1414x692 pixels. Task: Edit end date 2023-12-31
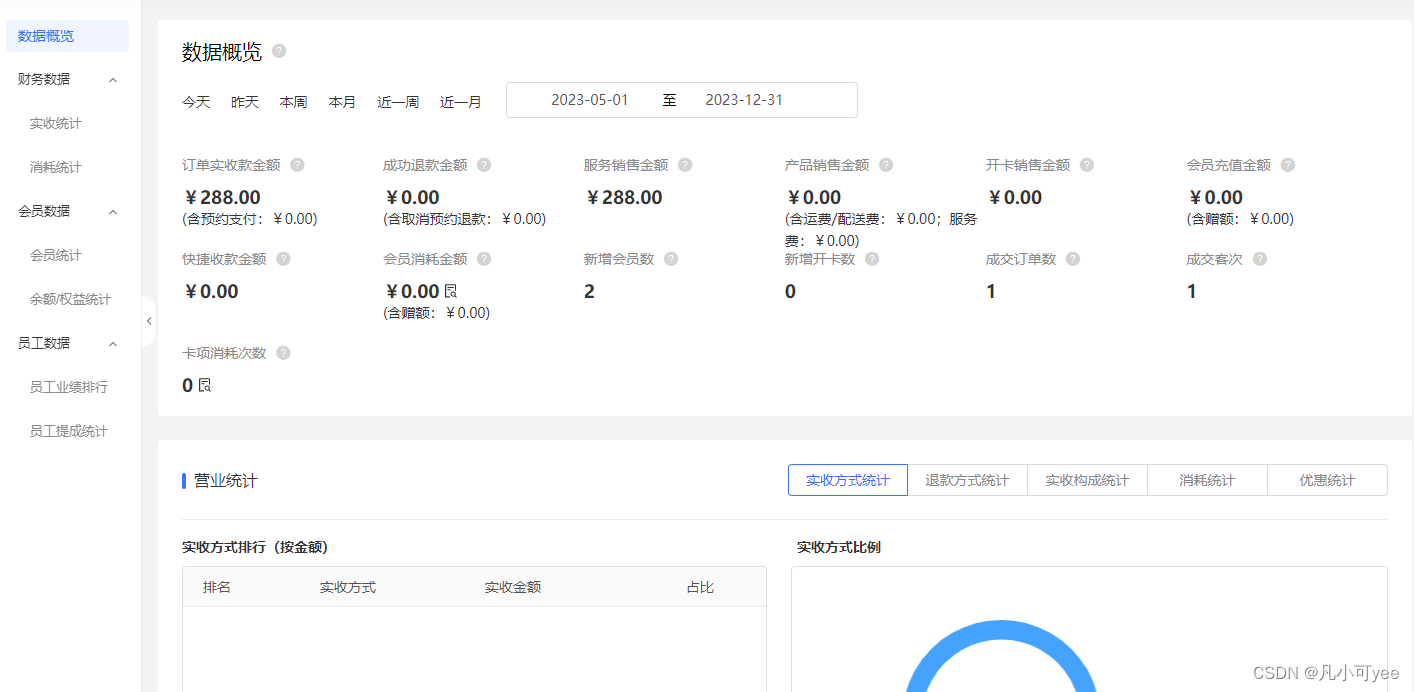tap(744, 100)
